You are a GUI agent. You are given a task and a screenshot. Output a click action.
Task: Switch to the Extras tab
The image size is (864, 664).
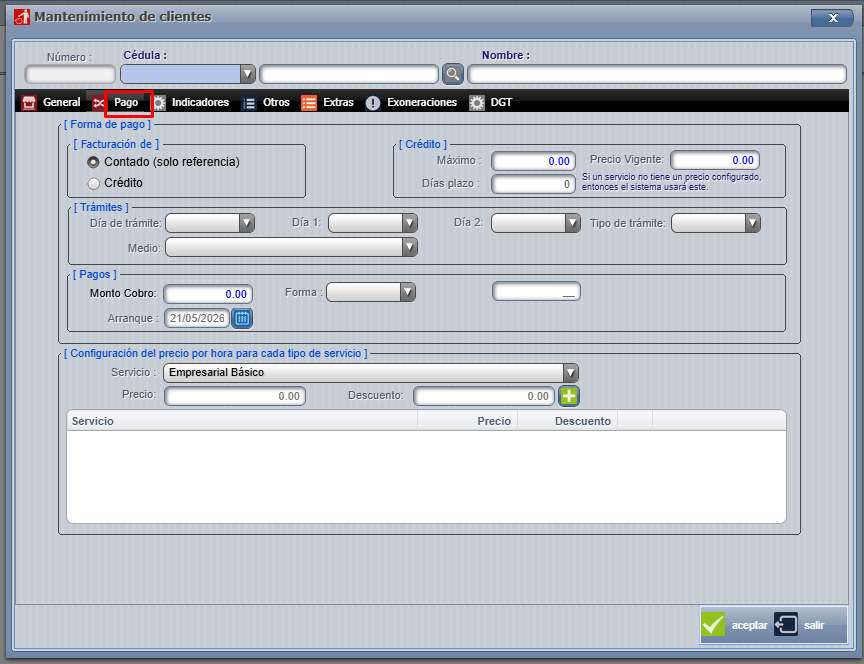click(x=338, y=102)
